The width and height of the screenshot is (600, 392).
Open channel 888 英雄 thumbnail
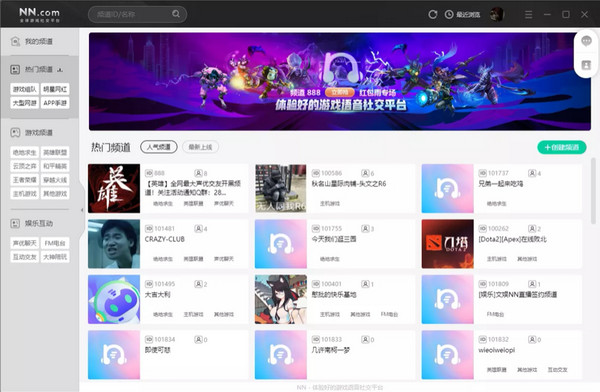pos(114,188)
